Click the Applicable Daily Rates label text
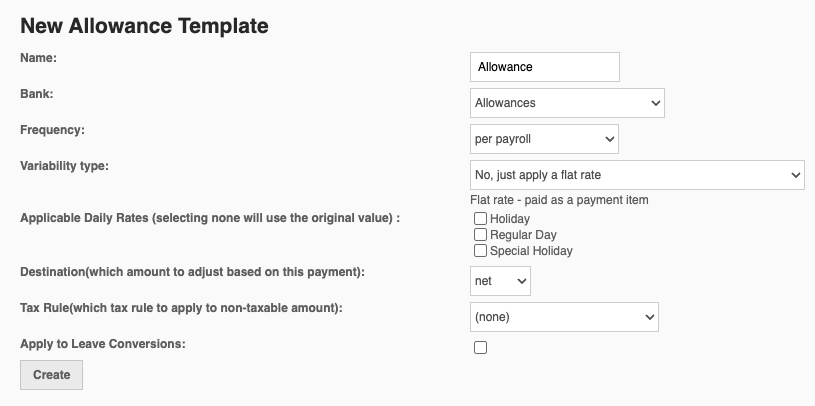This screenshot has height=406, width=815. click(x=210, y=218)
